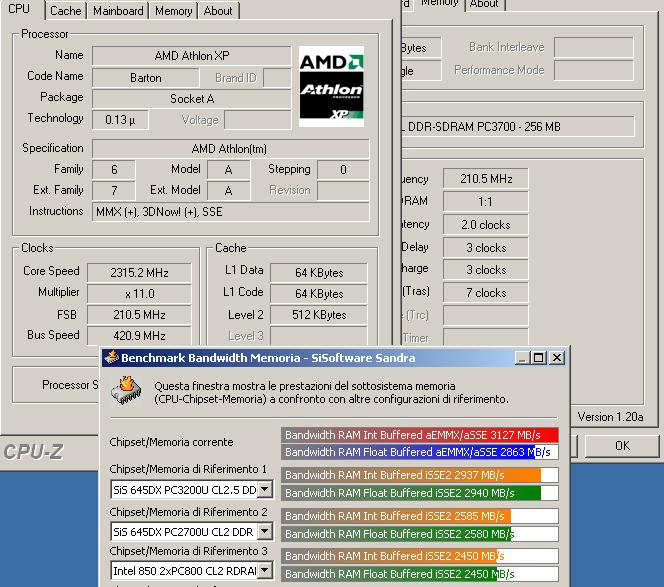Viewport: 664px width, 587px height.
Task: Click orange Int Buffered iSSE2 2585 MB/s bar
Action: click(x=420, y=516)
